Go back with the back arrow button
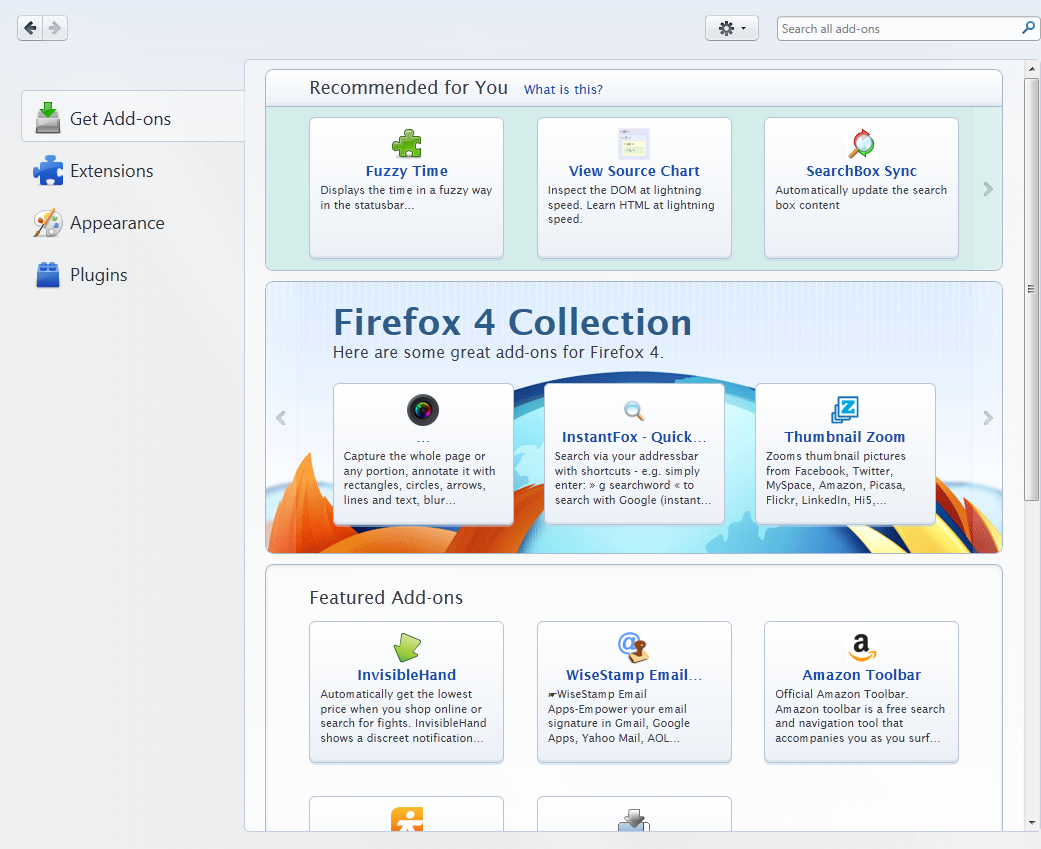Image resolution: width=1041 pixels, height=849 pixels. point(30,28)
